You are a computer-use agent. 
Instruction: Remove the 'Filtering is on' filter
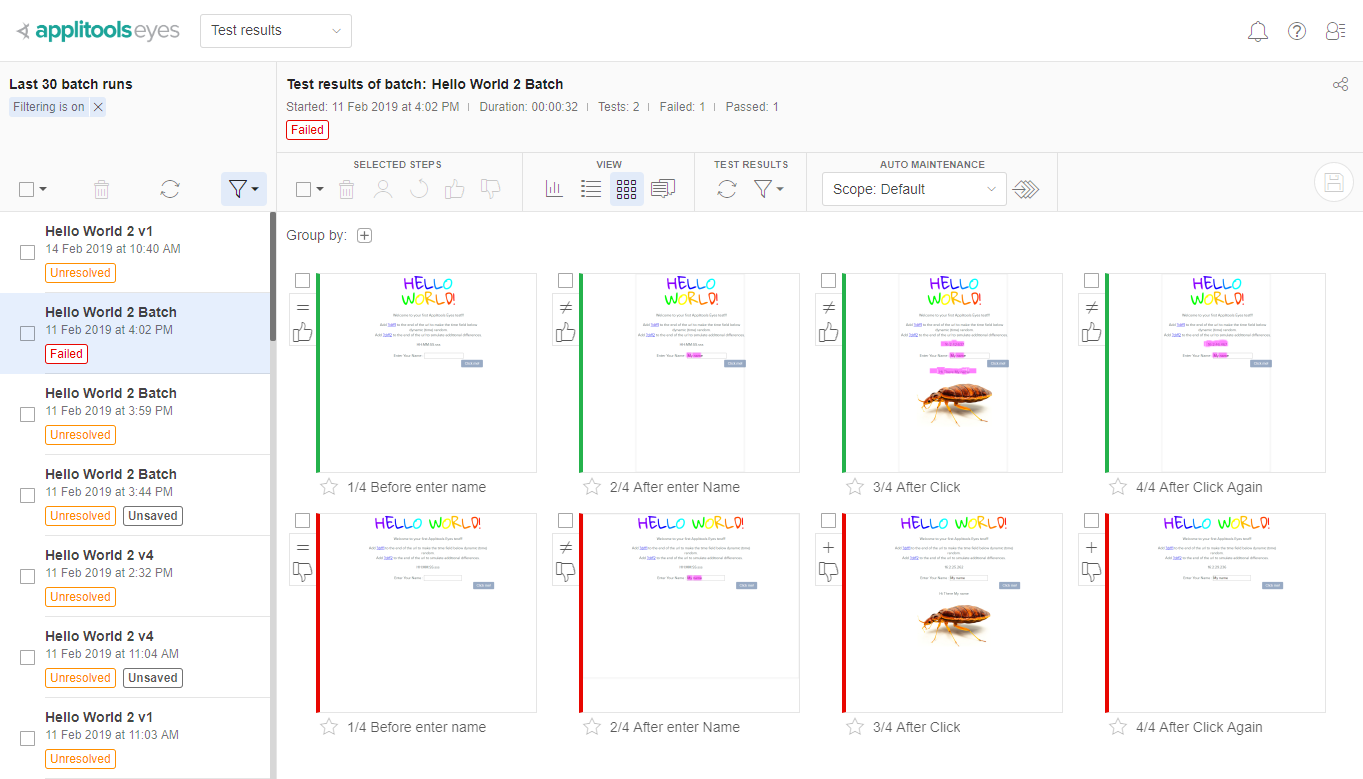tap(98, 107)
